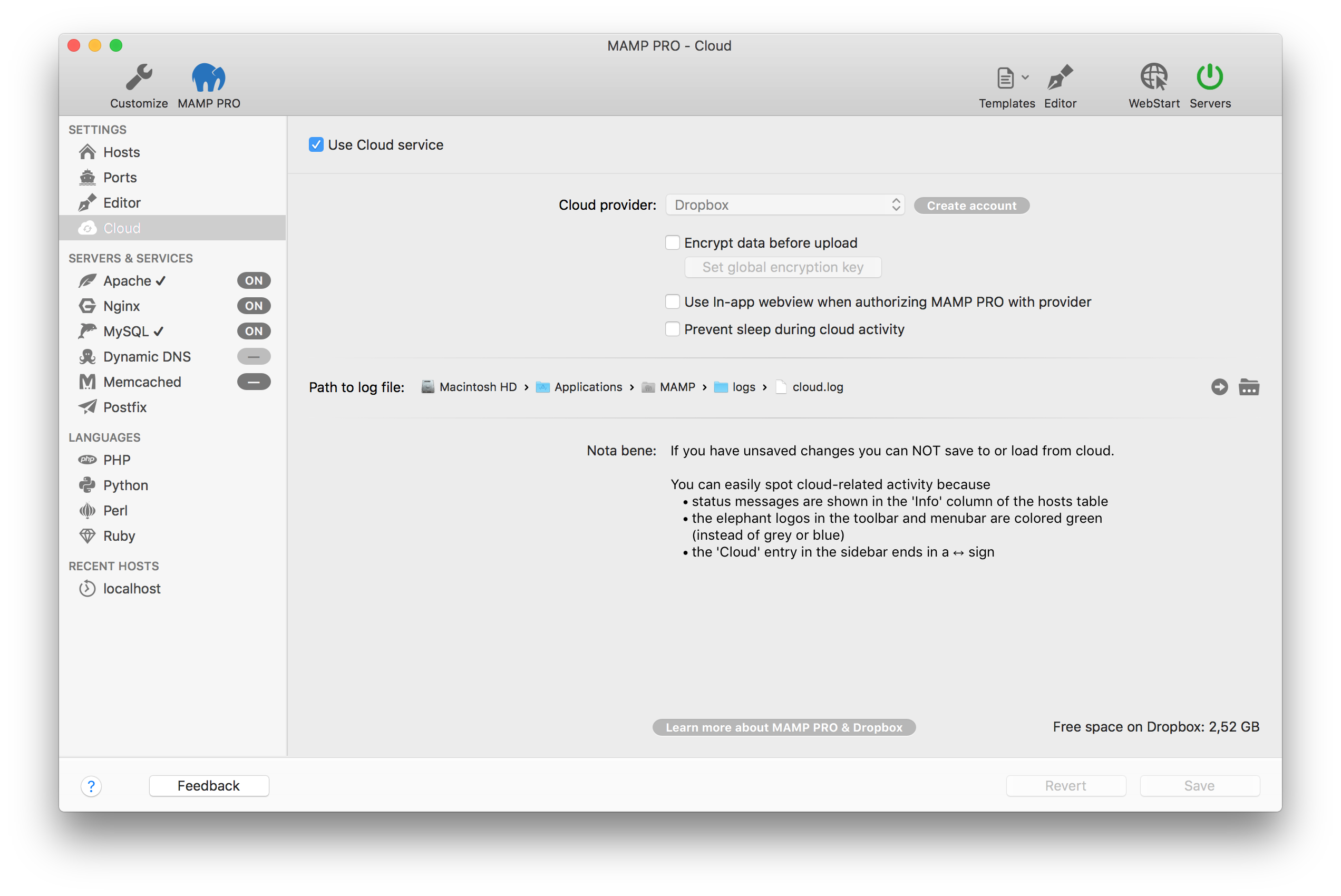Click Create account button
This screenshot has height=896, width=1341.
[971, 206]
